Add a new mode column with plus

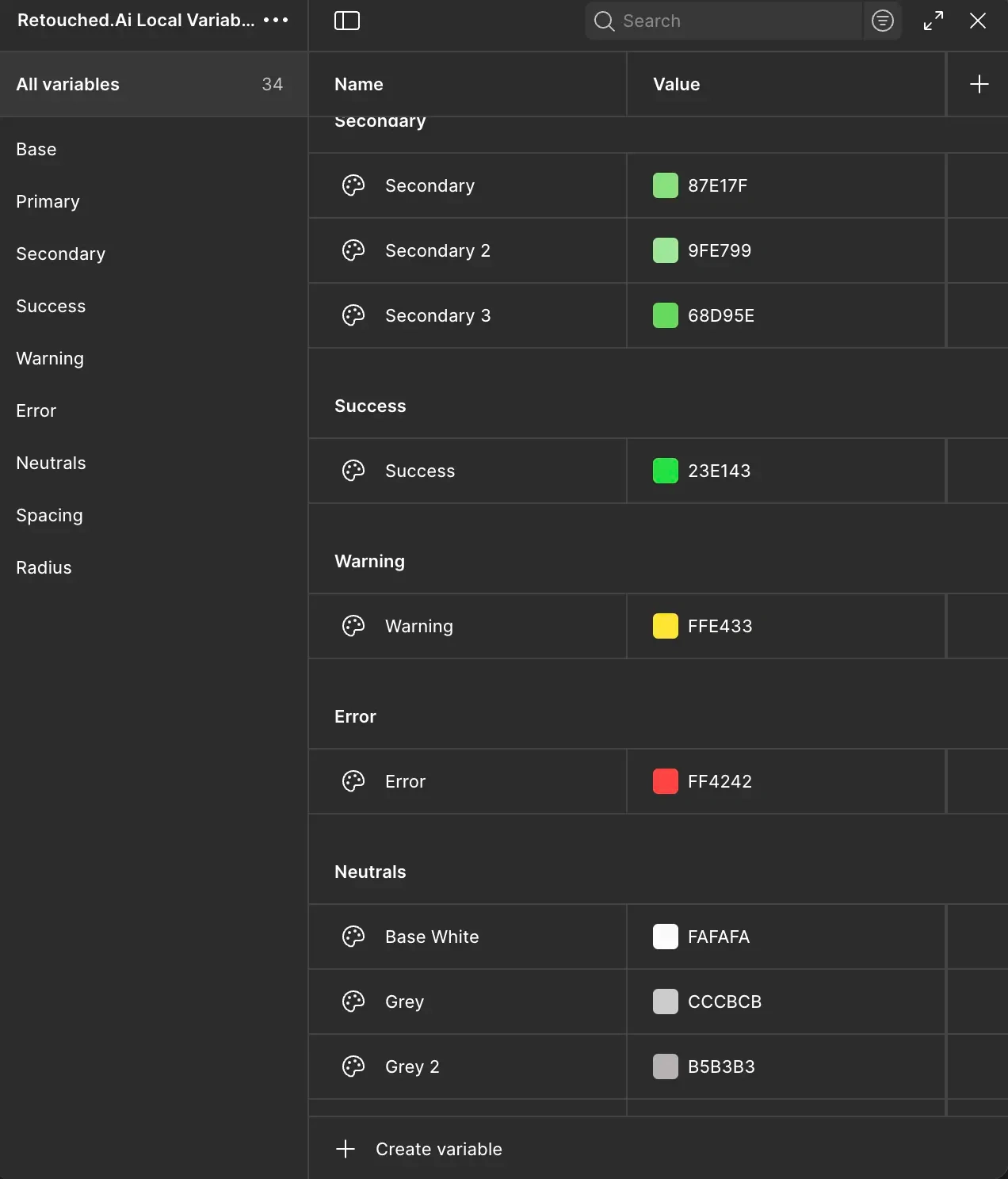979,84
